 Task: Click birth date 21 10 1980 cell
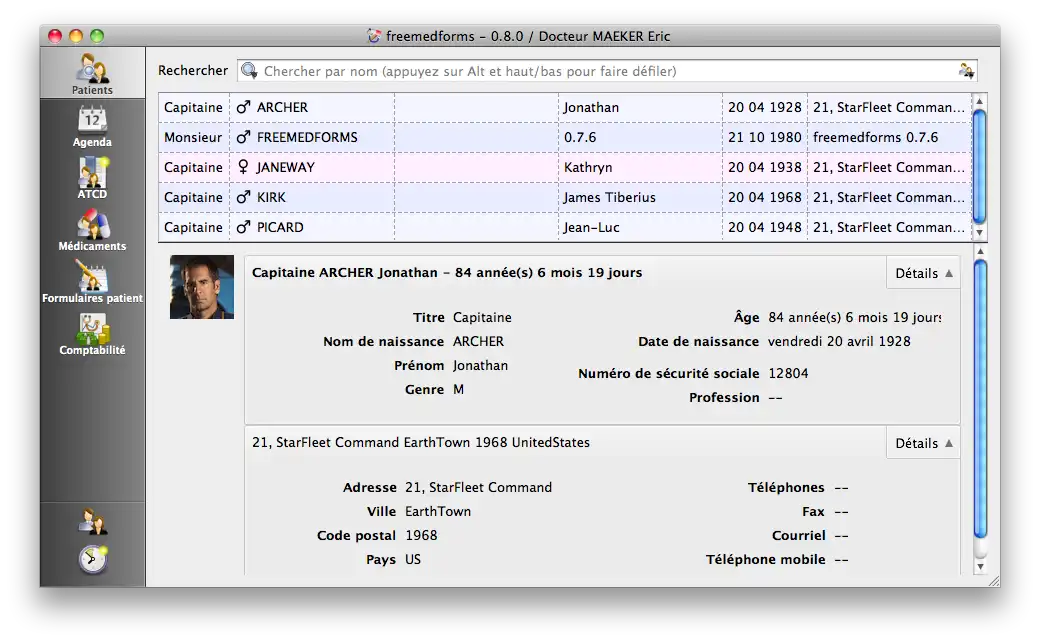[x=765, y=137]
